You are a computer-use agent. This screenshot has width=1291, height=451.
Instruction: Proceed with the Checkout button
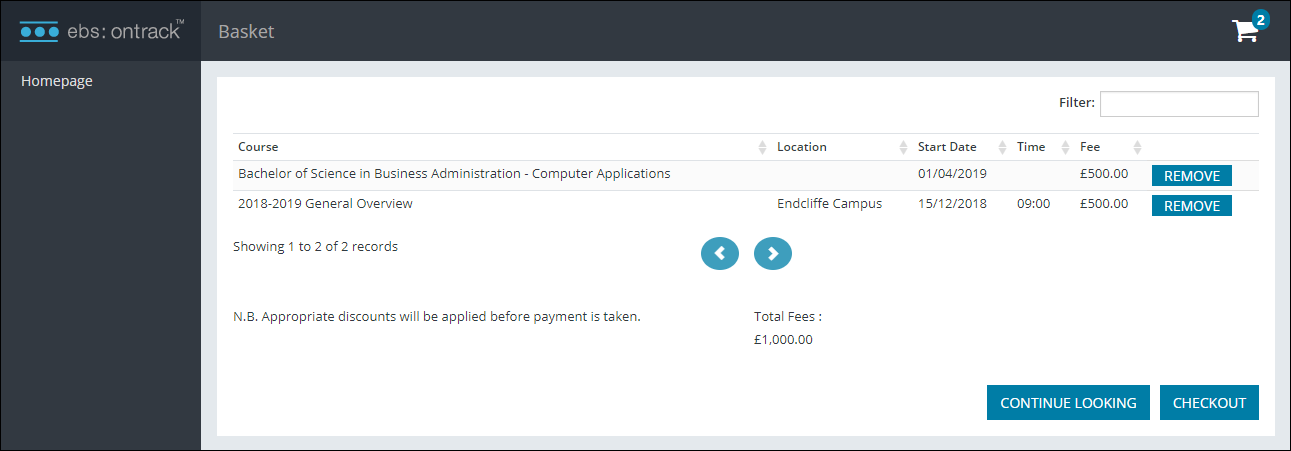[x=1209, y=403]
